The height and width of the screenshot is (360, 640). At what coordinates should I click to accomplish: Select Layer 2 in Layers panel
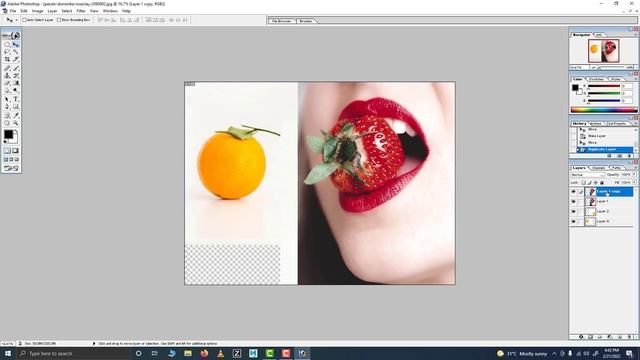point(610,211)
